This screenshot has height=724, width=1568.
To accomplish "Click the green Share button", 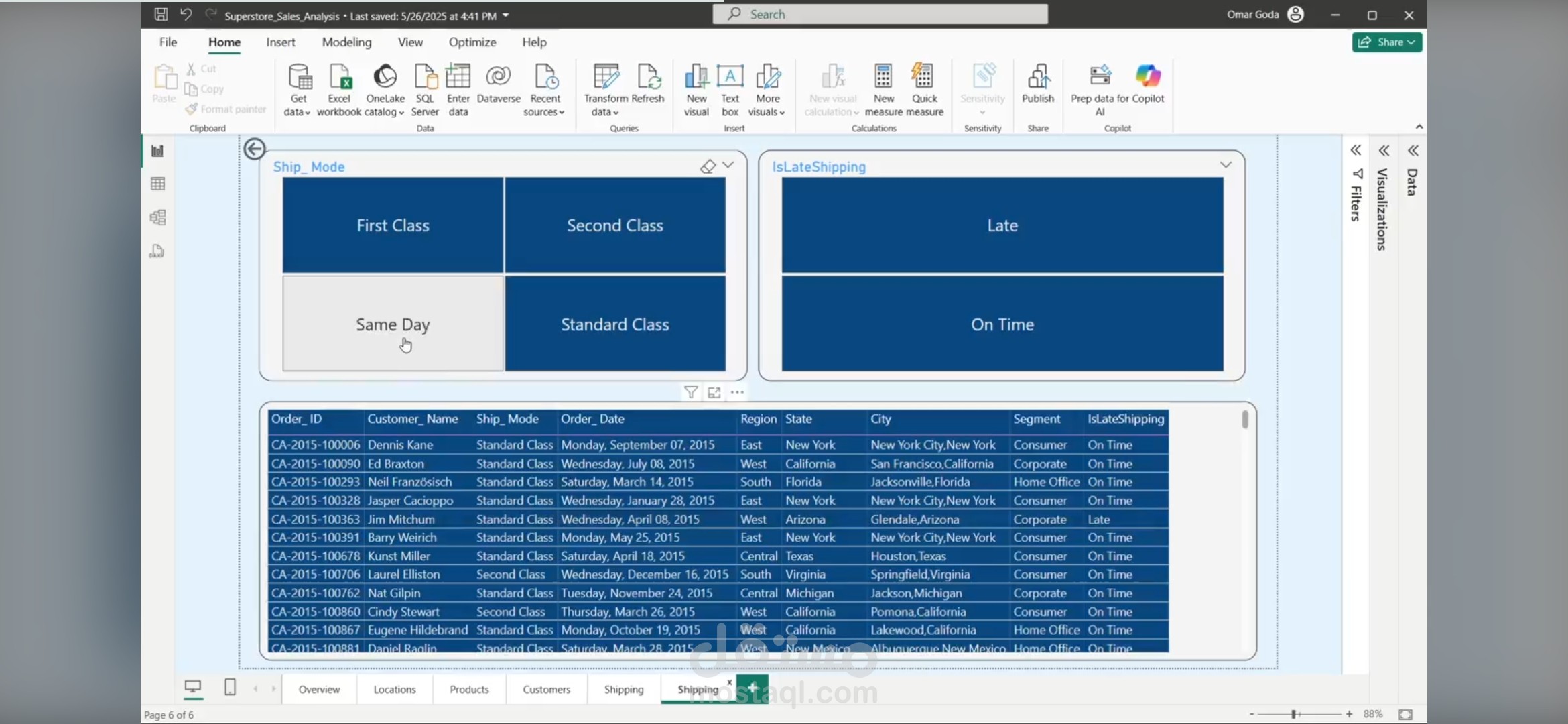I will pos(1386,42).
